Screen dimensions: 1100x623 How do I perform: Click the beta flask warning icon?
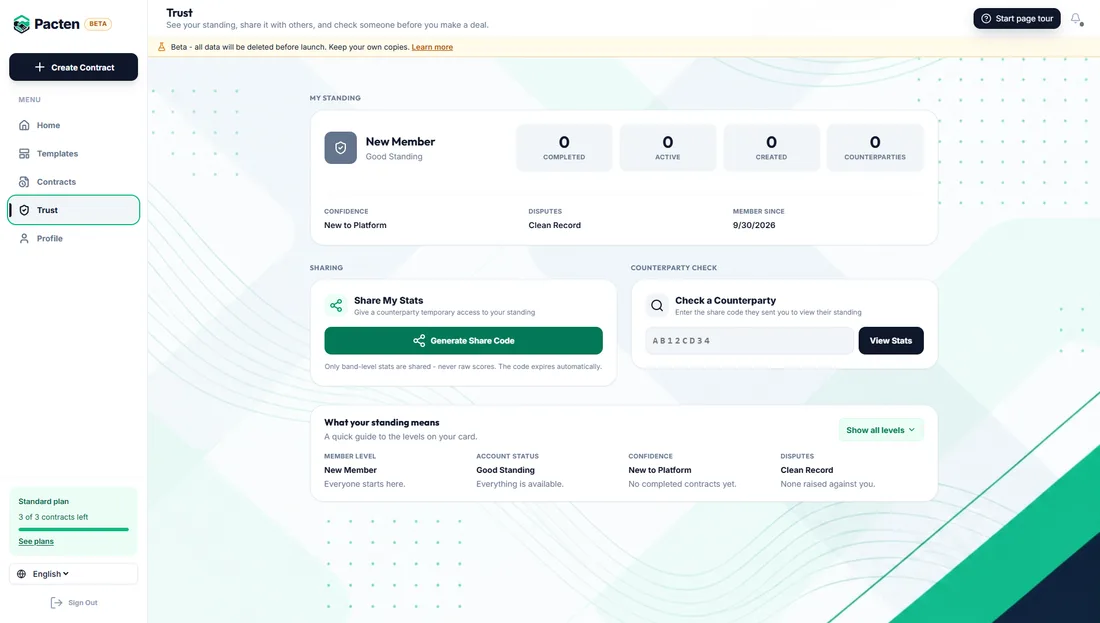(161, 47)
